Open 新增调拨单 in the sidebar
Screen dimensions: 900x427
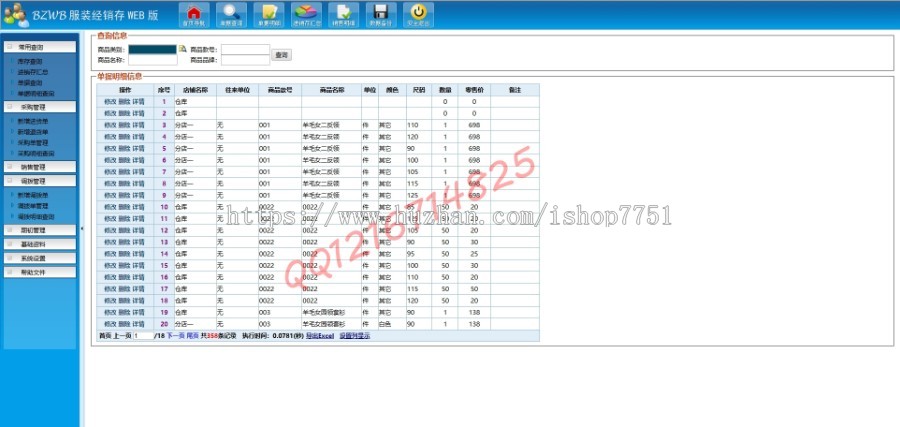point(33,195)
